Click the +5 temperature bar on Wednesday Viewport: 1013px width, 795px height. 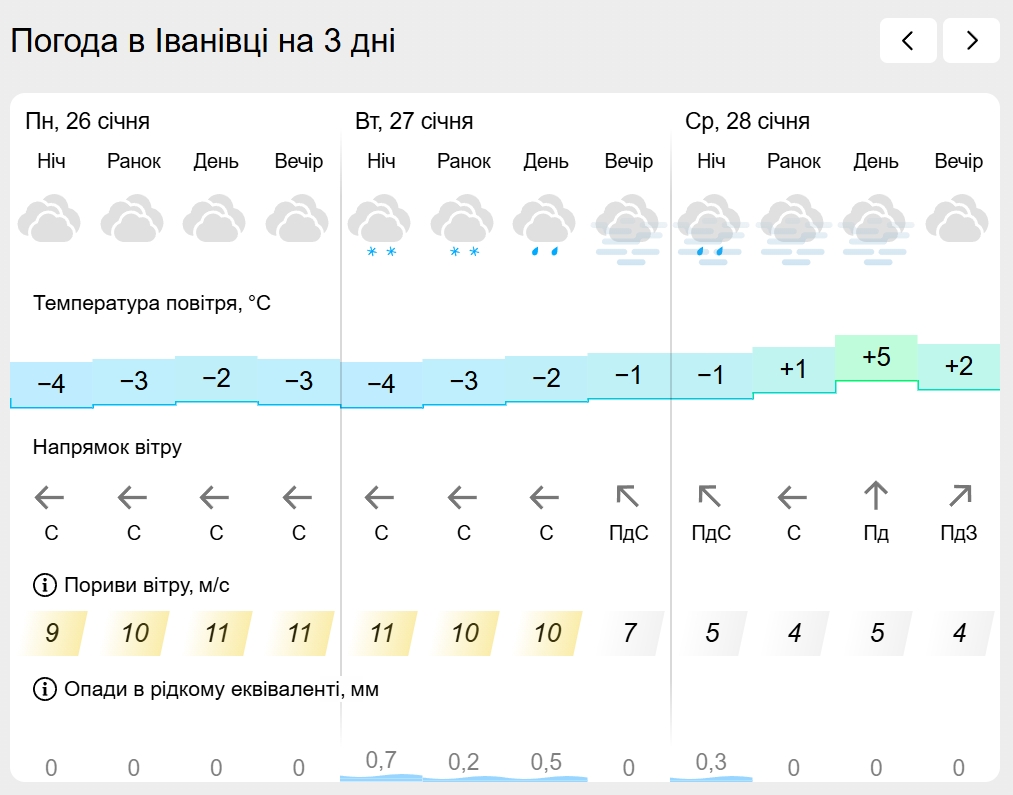point(876,358)
